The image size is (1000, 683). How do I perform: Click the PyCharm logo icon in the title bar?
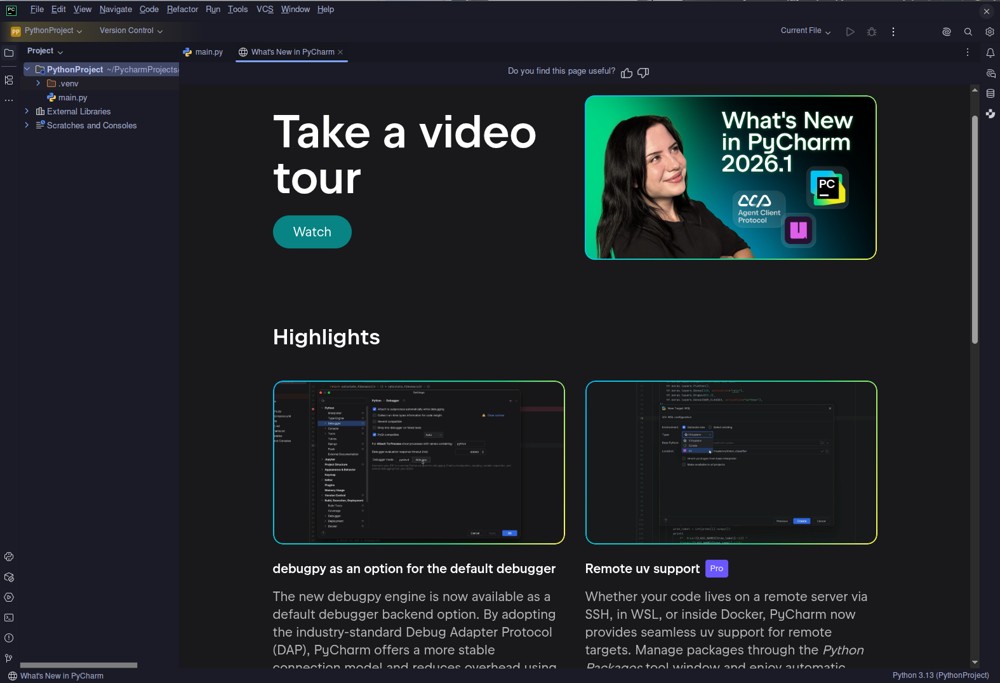(11, 10)
